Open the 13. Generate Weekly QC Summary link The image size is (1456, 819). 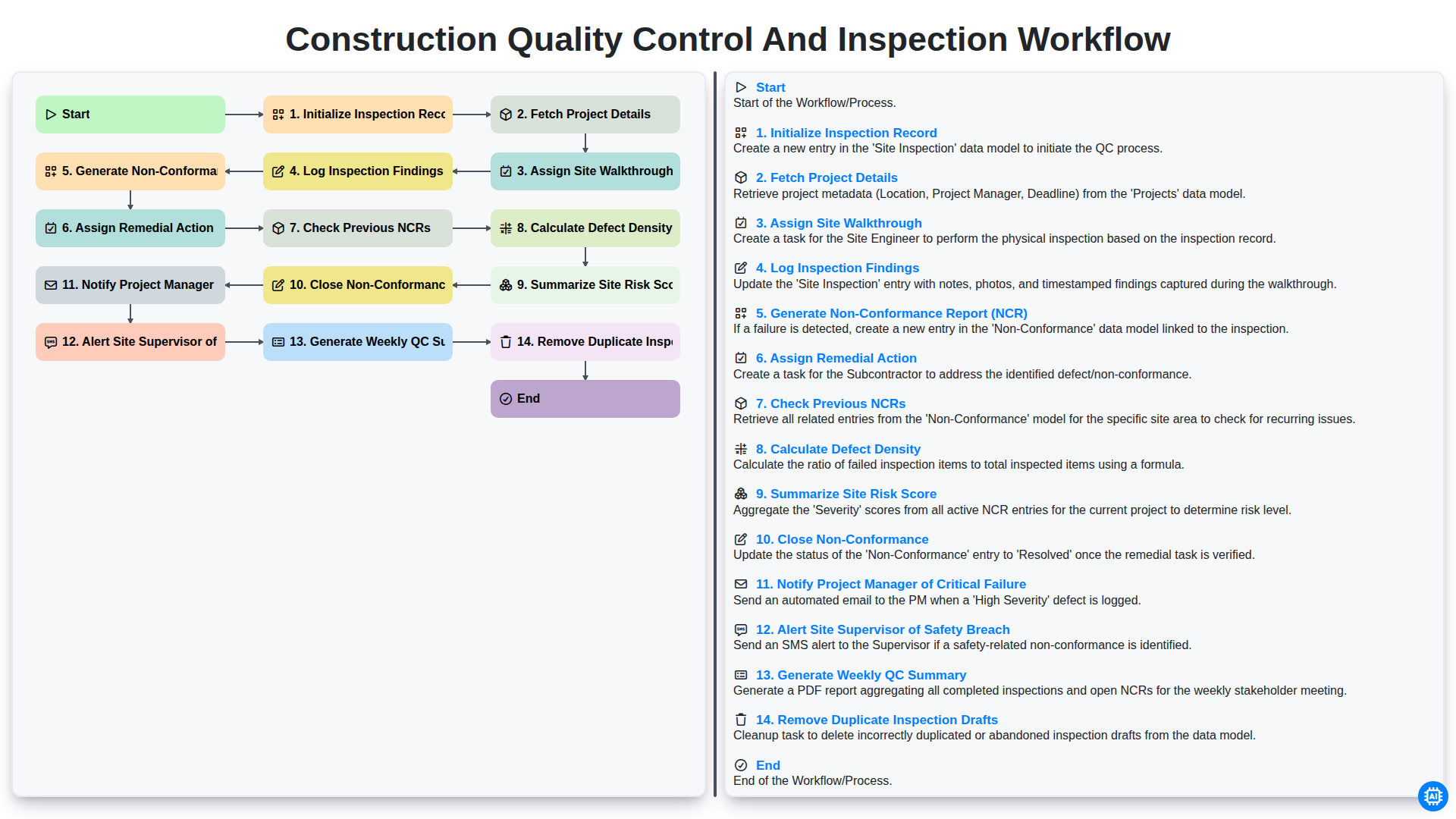861,675
